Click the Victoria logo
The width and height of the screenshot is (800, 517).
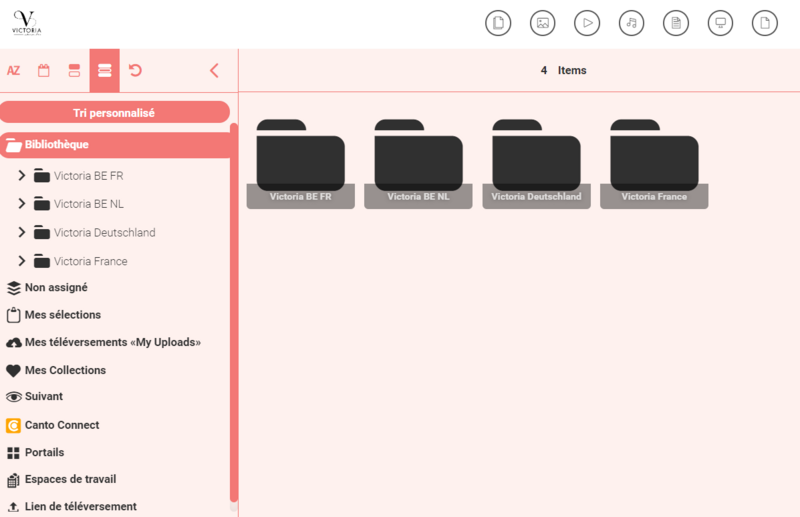coord(27,23)
